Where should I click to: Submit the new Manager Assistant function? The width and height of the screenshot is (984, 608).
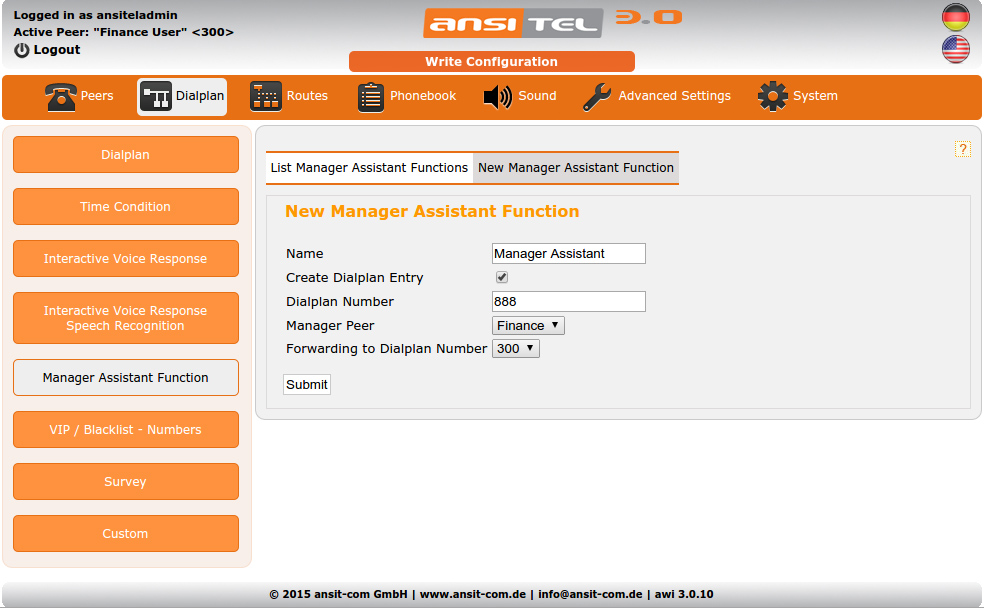[x=306, y=384]
